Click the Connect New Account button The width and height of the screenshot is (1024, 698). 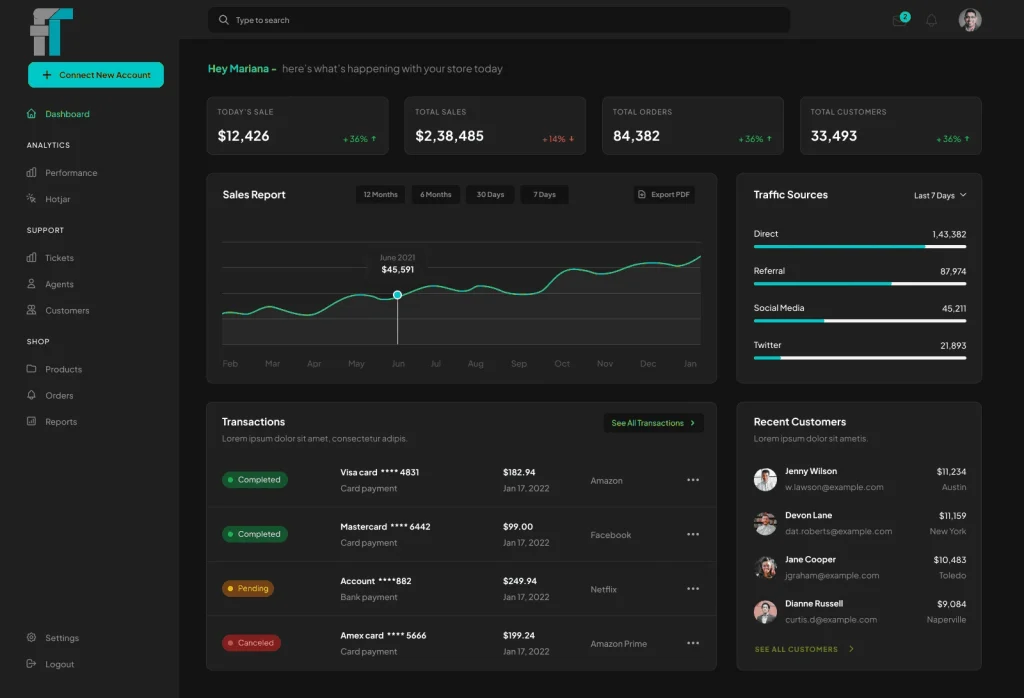(96, 75)
